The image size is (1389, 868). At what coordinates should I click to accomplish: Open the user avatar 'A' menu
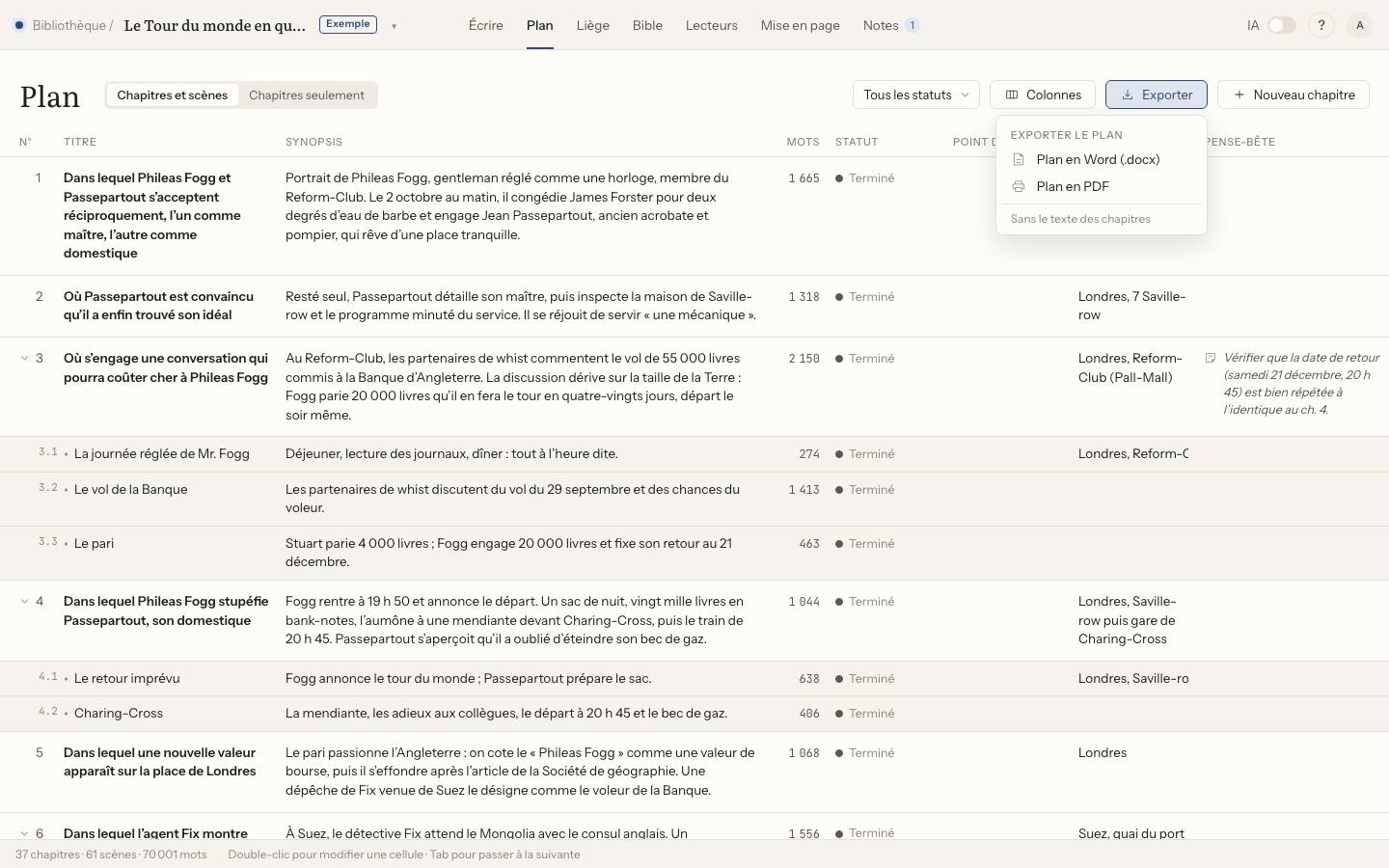(x=1360, y=25)
